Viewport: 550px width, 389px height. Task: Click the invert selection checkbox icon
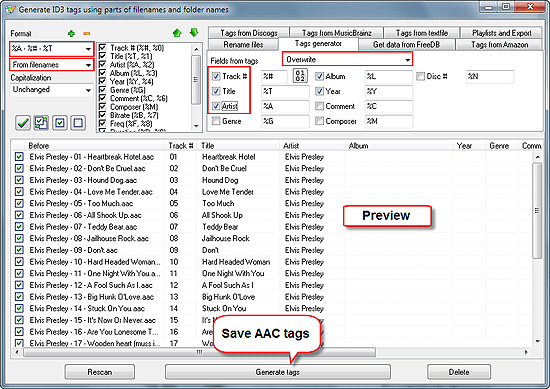(41, 123)
